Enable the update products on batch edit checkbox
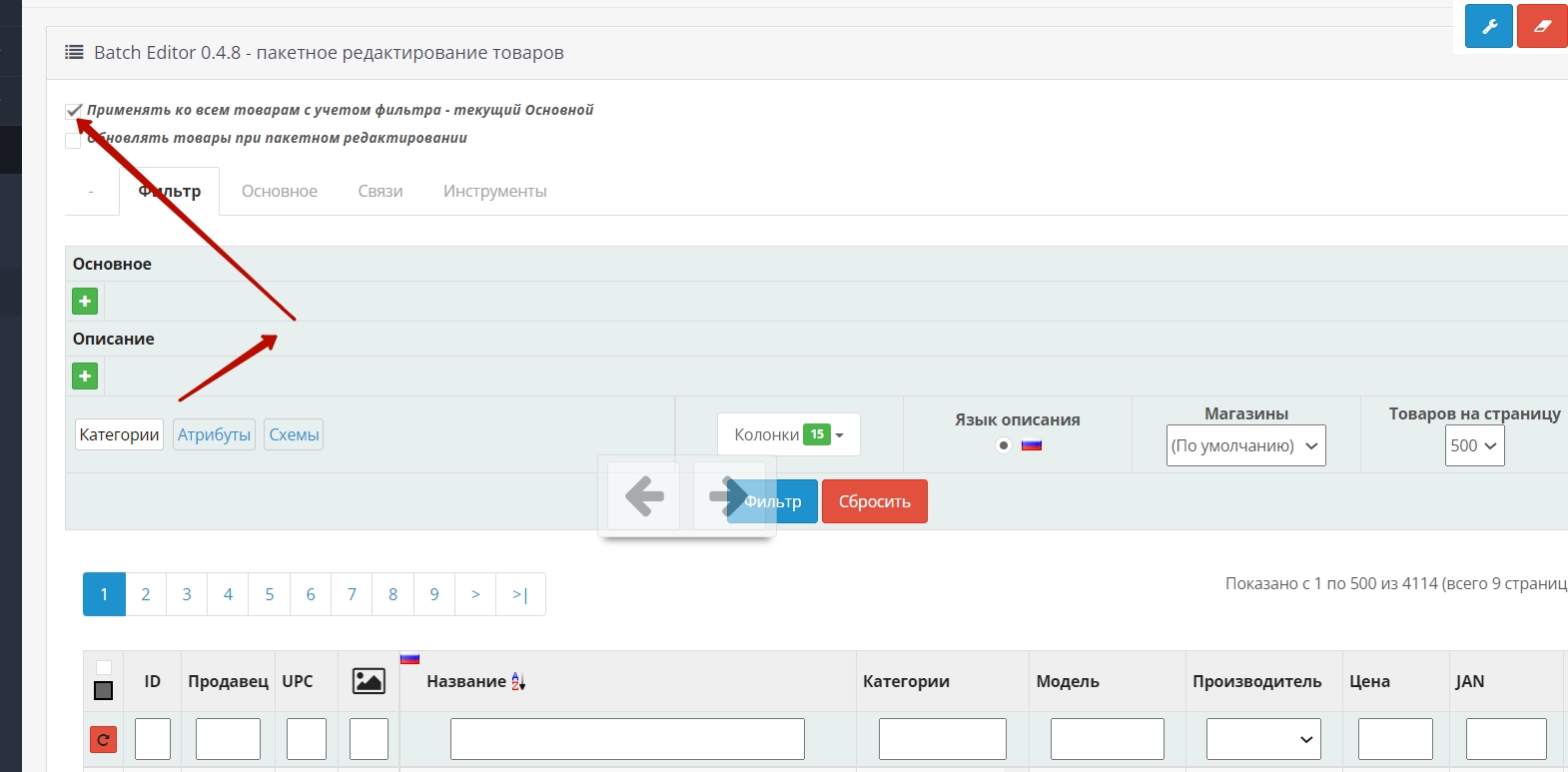 (x=73, y=140)
